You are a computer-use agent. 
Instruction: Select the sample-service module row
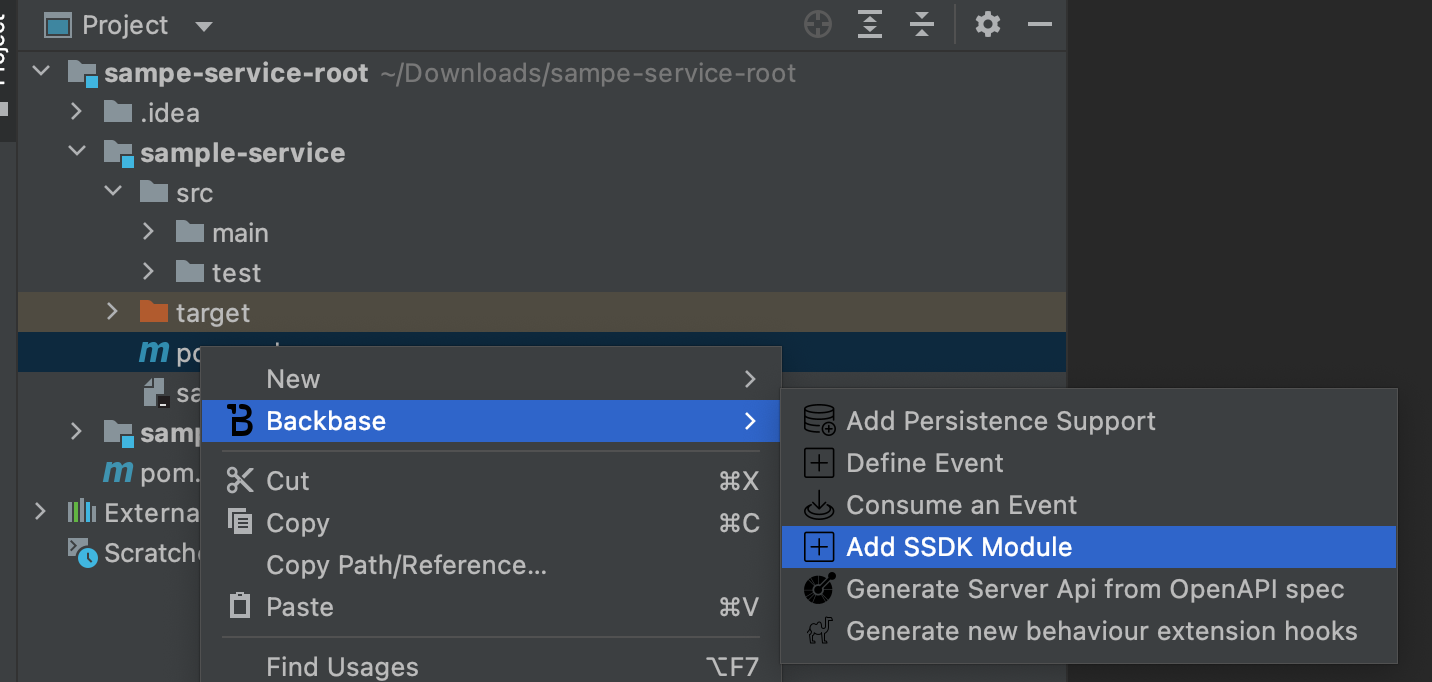tap(542, 153)
